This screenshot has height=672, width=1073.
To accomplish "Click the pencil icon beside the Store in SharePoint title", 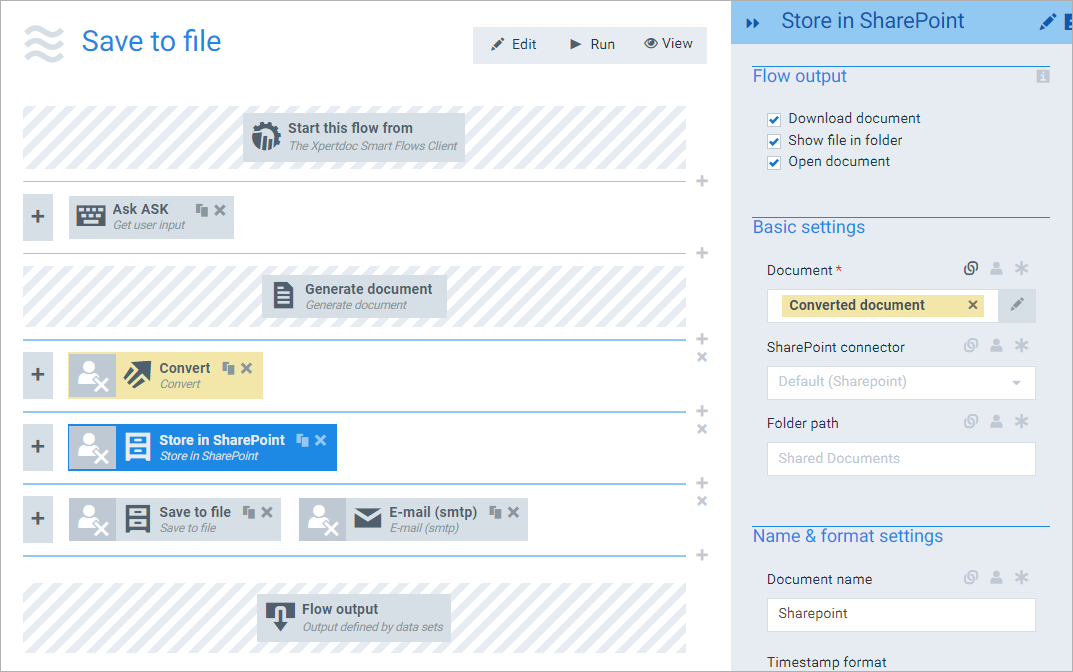I will tap(1047, 23).
